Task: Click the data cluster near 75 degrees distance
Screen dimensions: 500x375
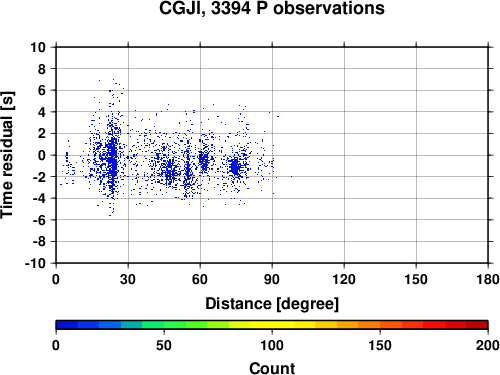Action: (236, 167)
